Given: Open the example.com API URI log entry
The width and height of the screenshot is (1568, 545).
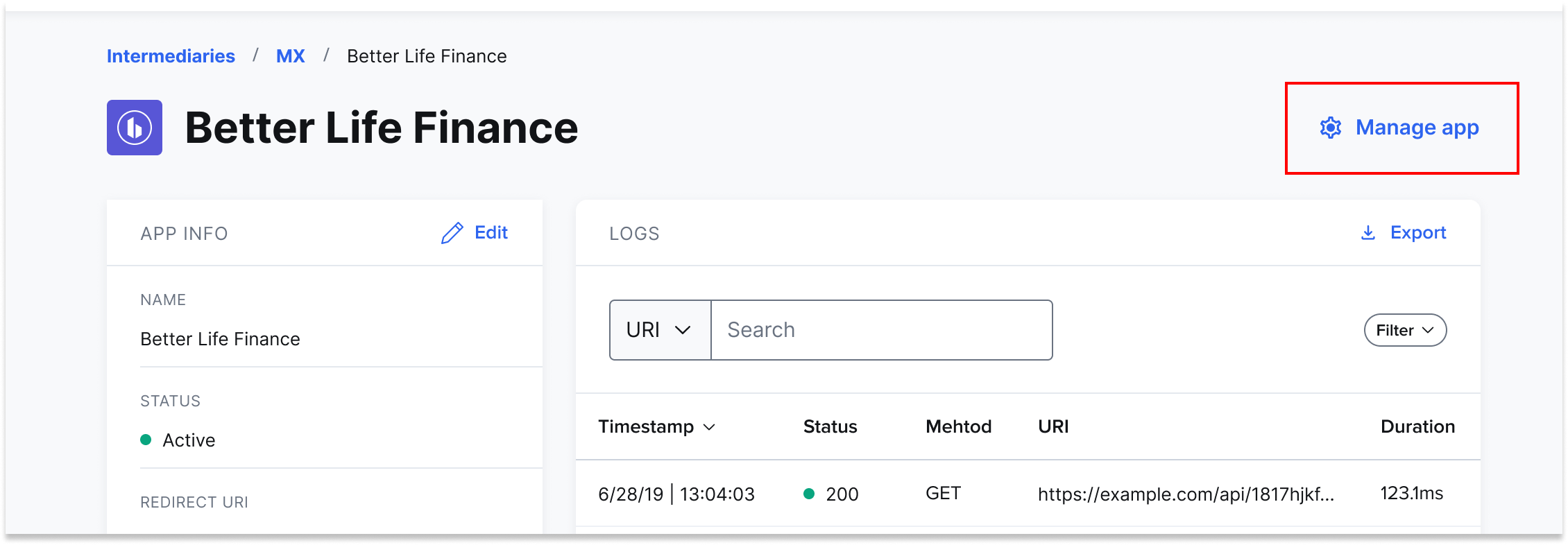Looking at the screenshot, I should point(1186,494).
